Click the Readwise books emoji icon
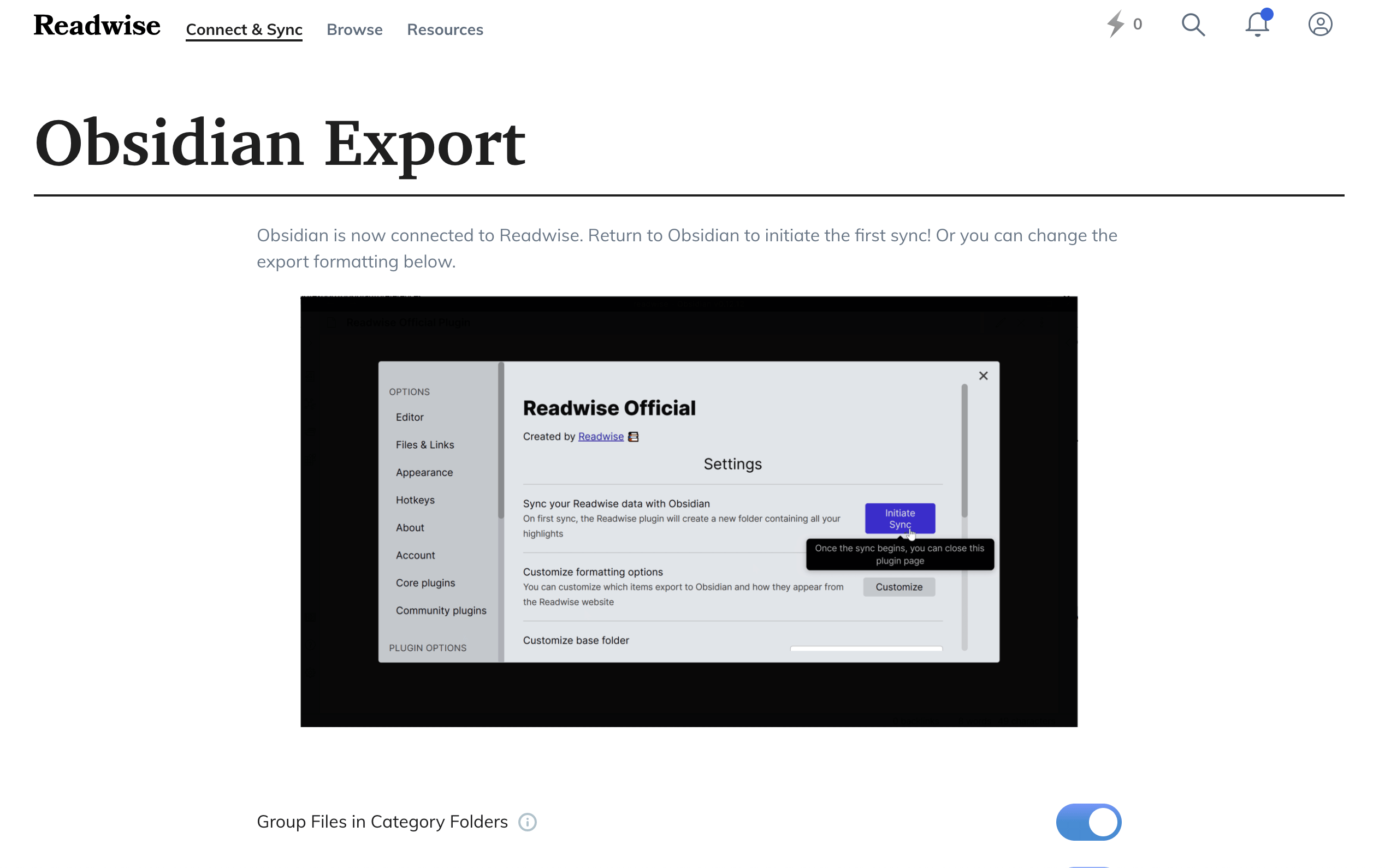1385x868 pixels. click(633, 437)
